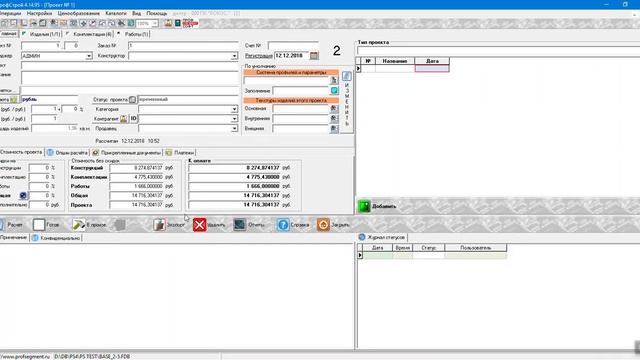Click the small icon beside Статус проекта
This screenshot has width=640, height=360.
[x=132, y=100]
